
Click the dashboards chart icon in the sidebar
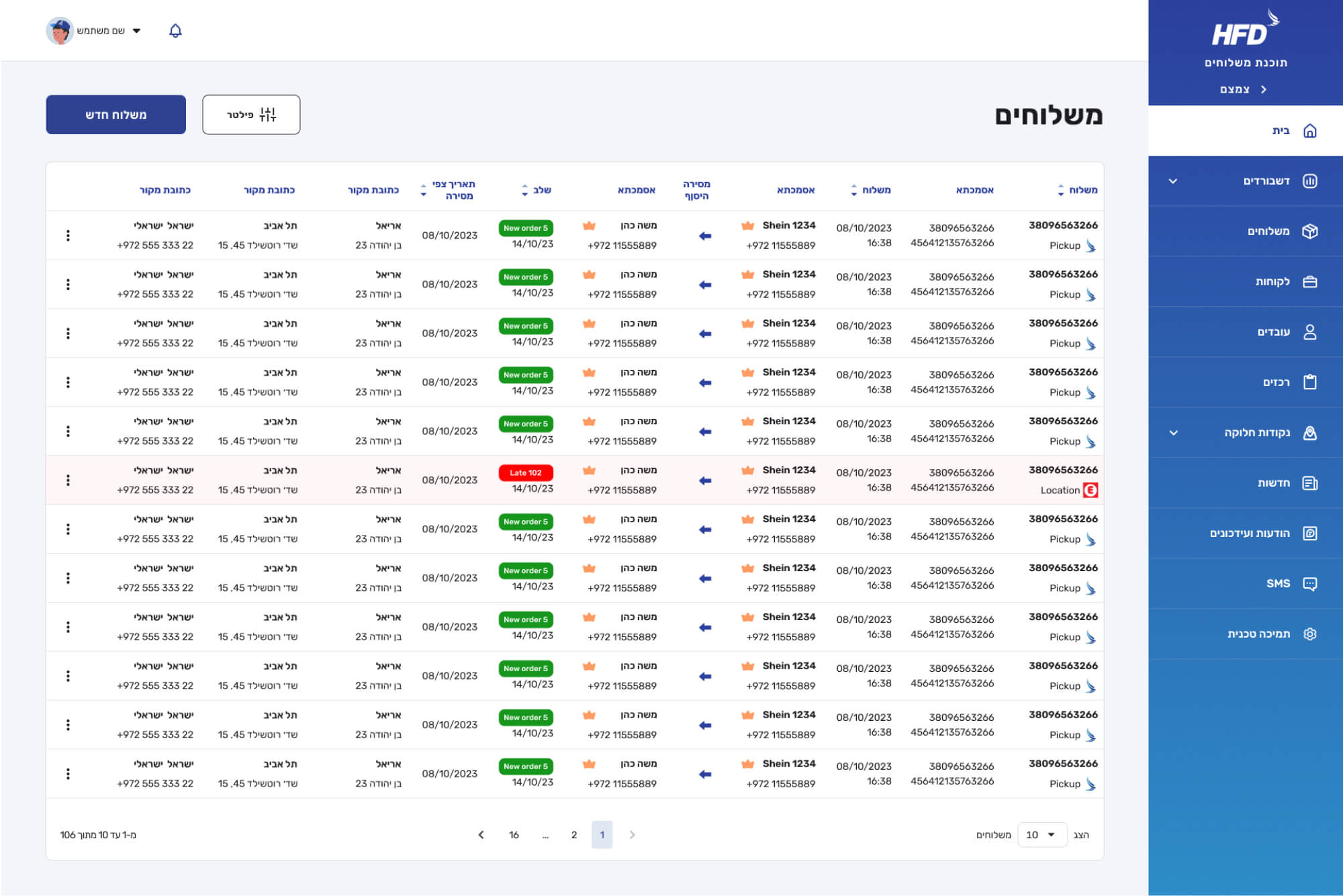point(1309,181)
